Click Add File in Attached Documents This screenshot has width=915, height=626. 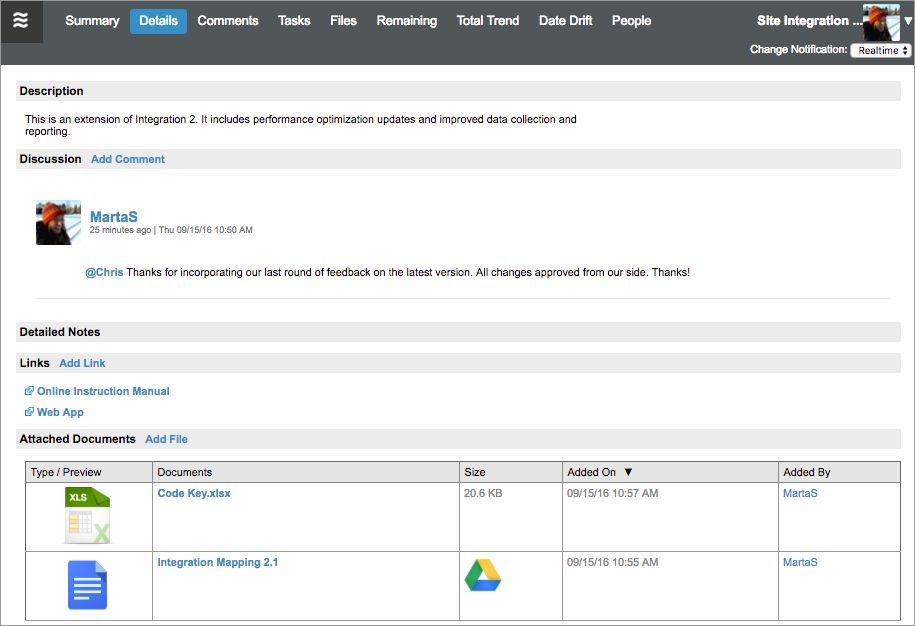pos(166,439)
